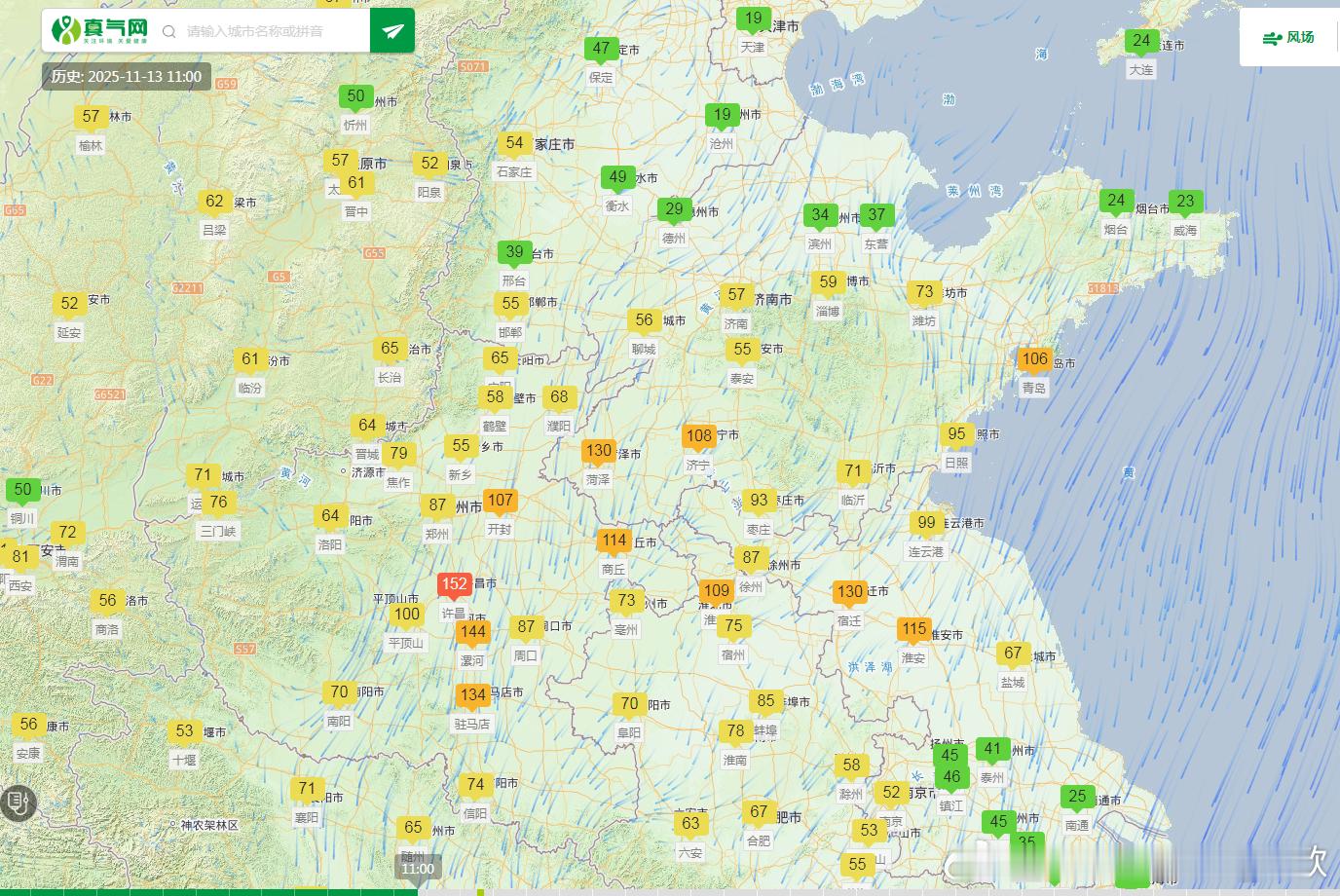Select the 宿迁 marker showing 130
The width and height of the screenshot is (1340, 896).
point(850,591)
